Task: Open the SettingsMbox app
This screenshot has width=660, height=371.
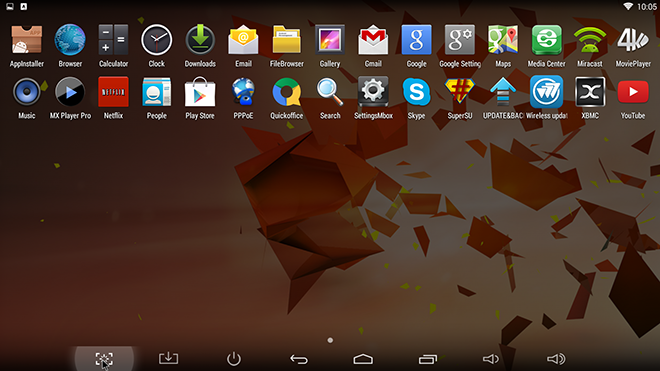Action: tap(373, 92)
